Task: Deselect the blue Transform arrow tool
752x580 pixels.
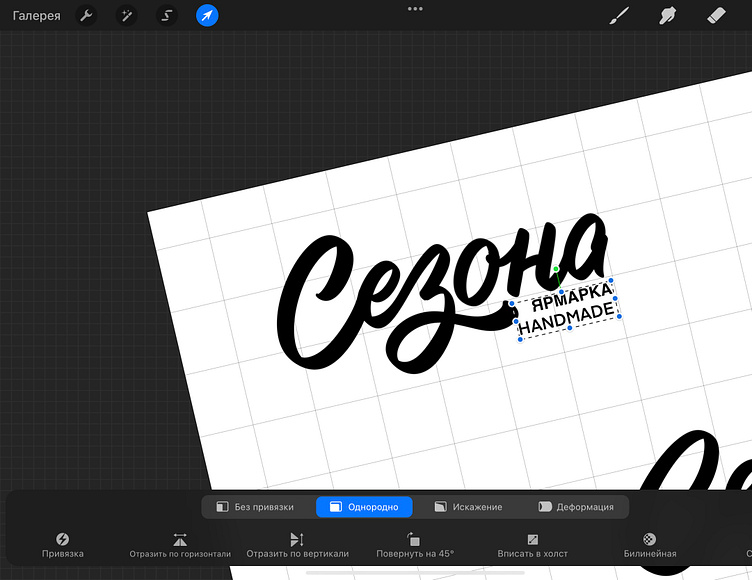Action: [207, 16]
